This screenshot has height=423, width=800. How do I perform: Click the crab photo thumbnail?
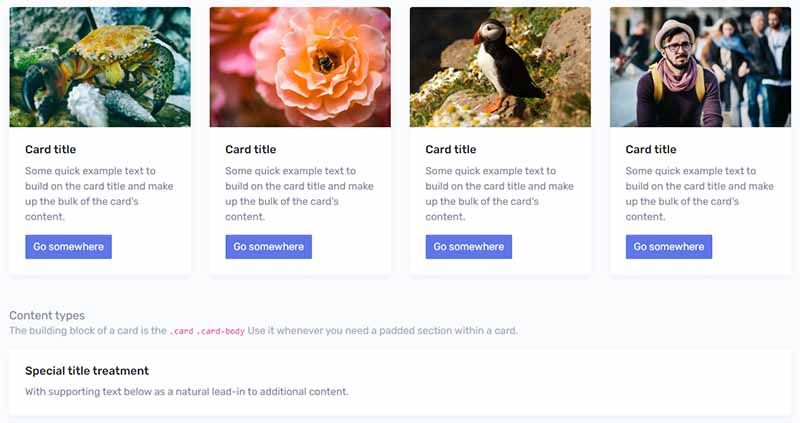(100, 67)
